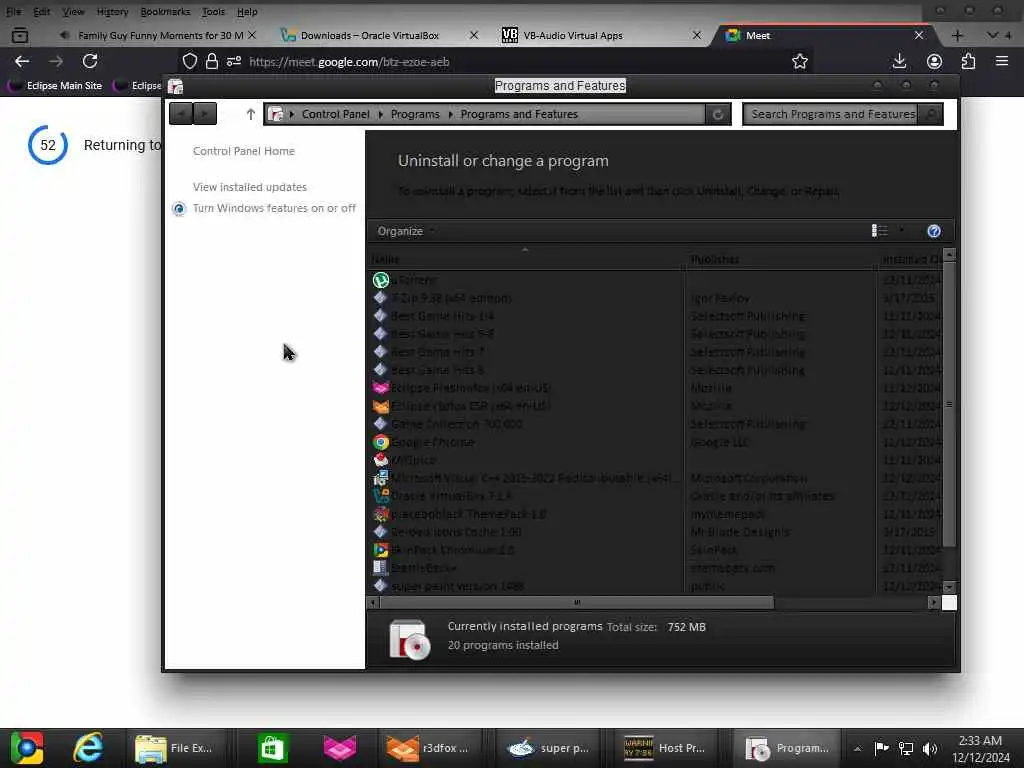The width and height of the screenshot is (1024, 768).
Task: Open the Windows Store taskbar icon
Action: click(x=272, y=748)
